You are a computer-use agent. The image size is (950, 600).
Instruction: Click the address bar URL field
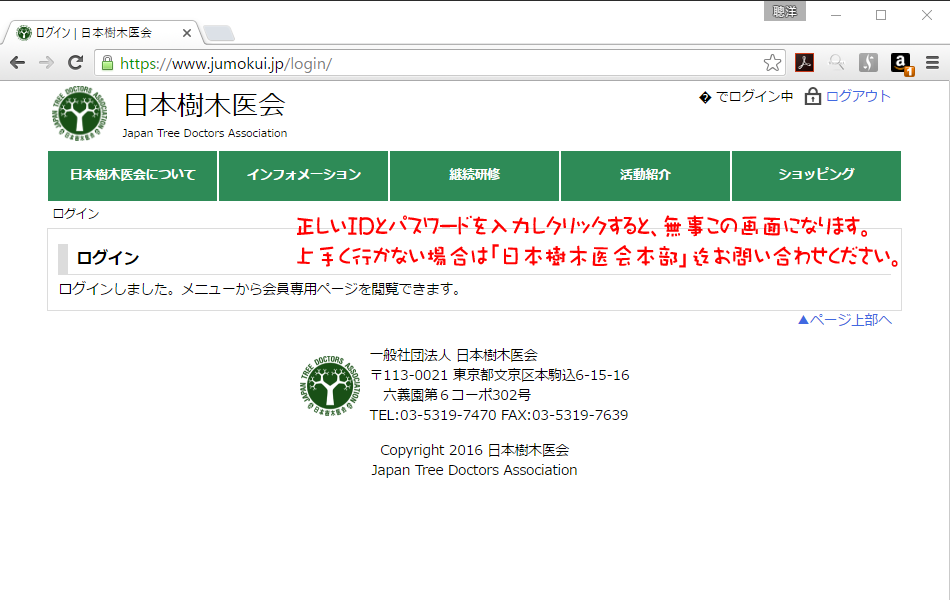click(439, 63)
